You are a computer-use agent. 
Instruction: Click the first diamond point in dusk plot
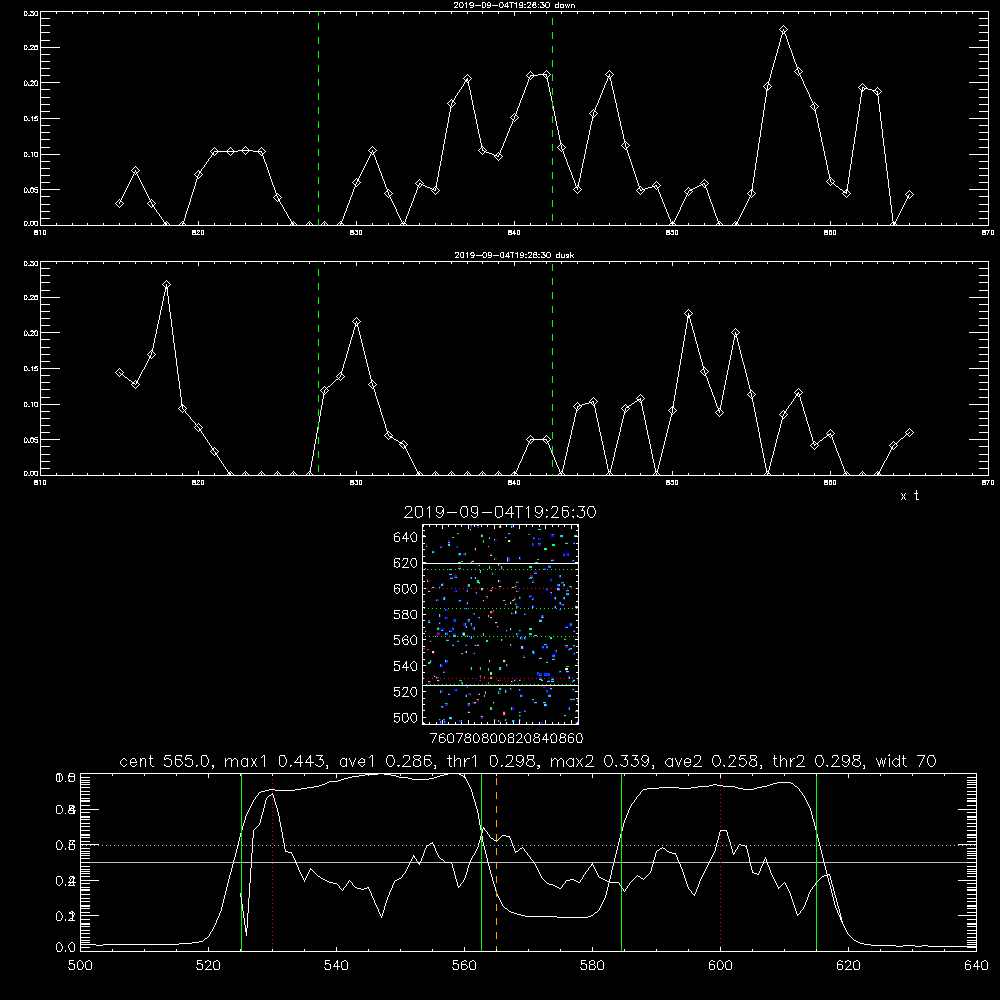119,372
